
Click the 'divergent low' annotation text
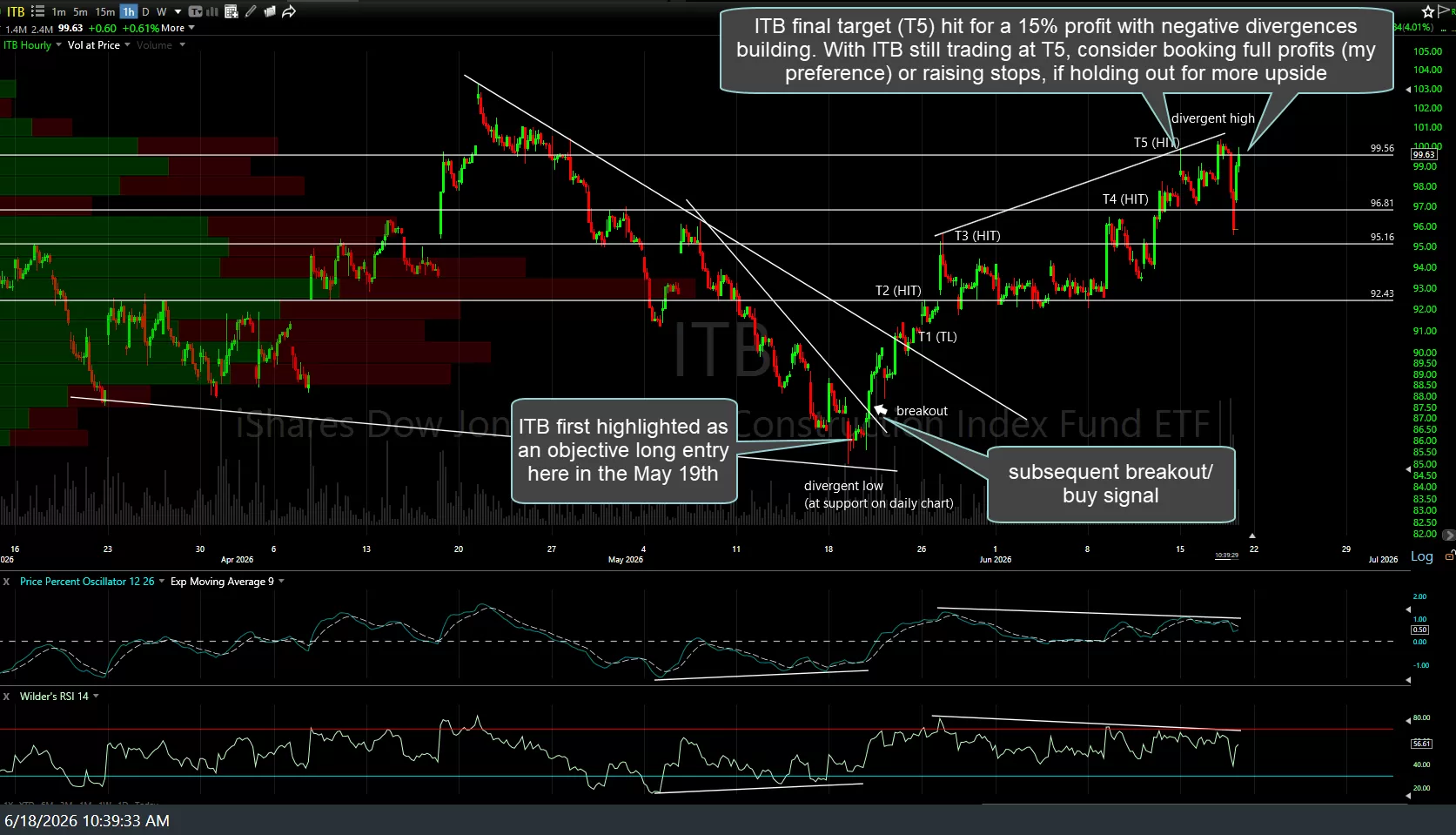coord(843,486)
